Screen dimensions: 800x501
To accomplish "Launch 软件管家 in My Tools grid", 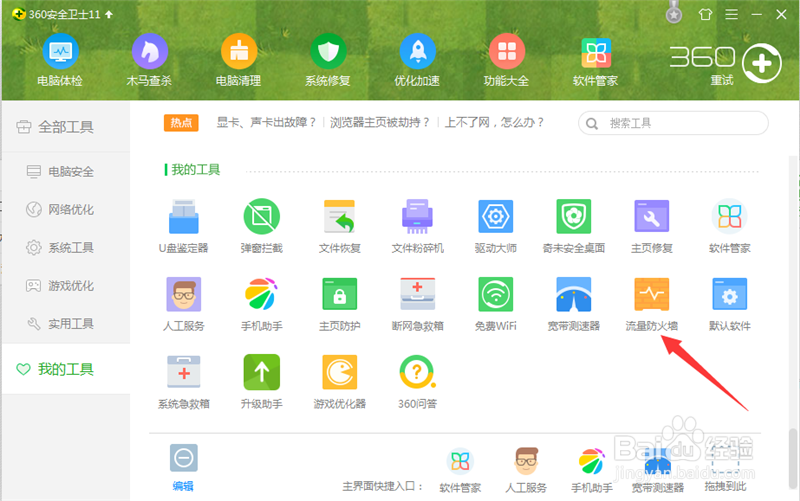I will [x=730, y=226].
